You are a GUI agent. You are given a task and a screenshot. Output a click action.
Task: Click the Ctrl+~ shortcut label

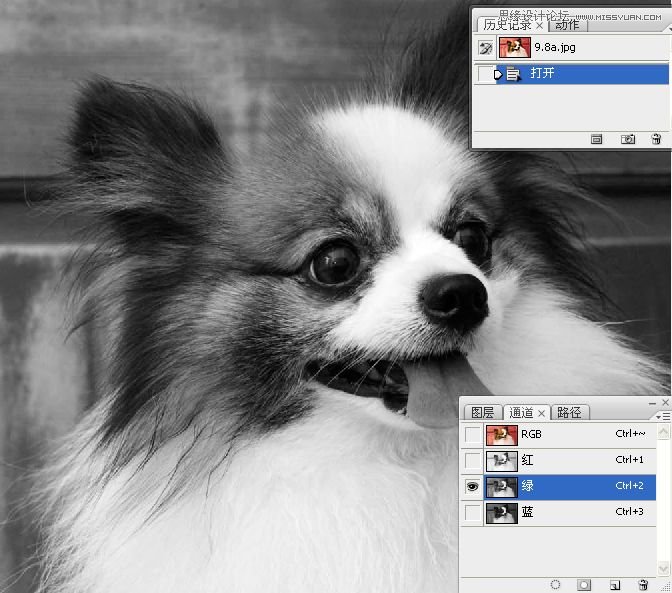pos(630,434)
